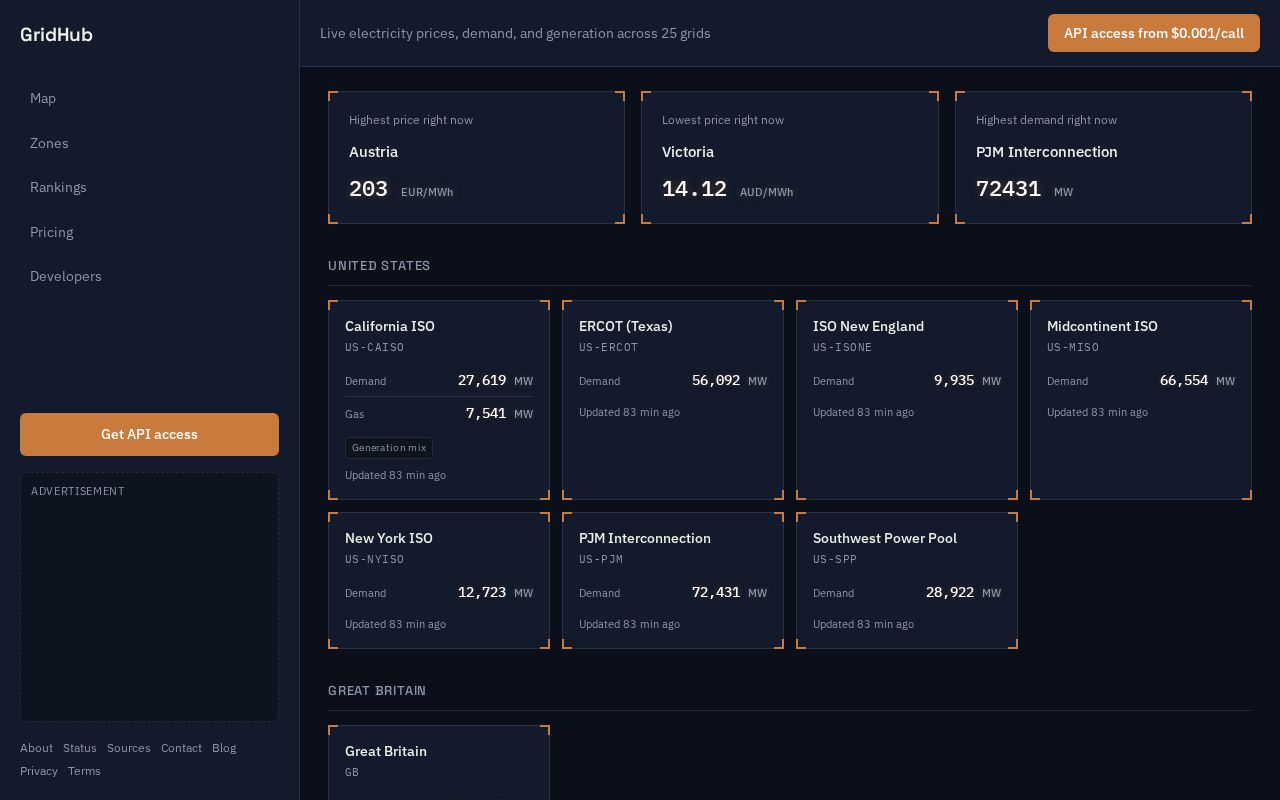The width and height of the screenshot is (1280, 800).
Task: Click the UNITED STATES section heading
Action: click(x=379, y=266)
